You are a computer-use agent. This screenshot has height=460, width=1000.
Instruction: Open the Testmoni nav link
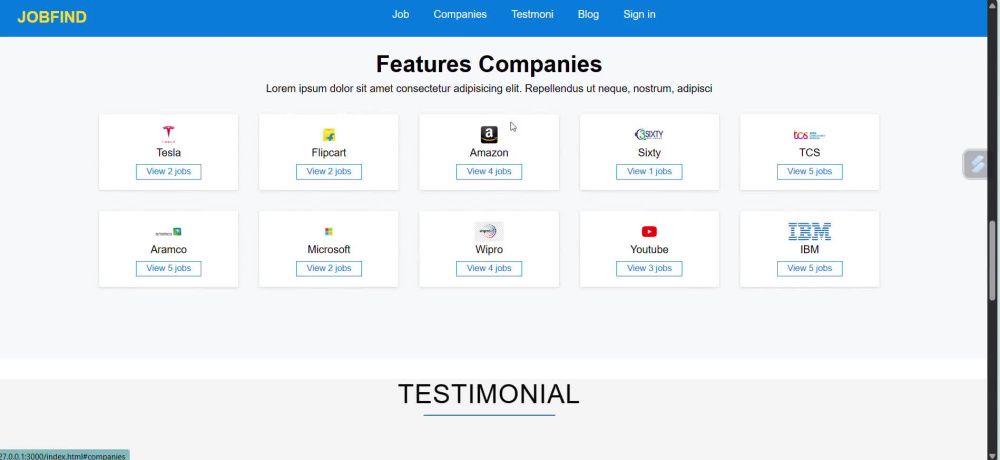click(532, 14)
